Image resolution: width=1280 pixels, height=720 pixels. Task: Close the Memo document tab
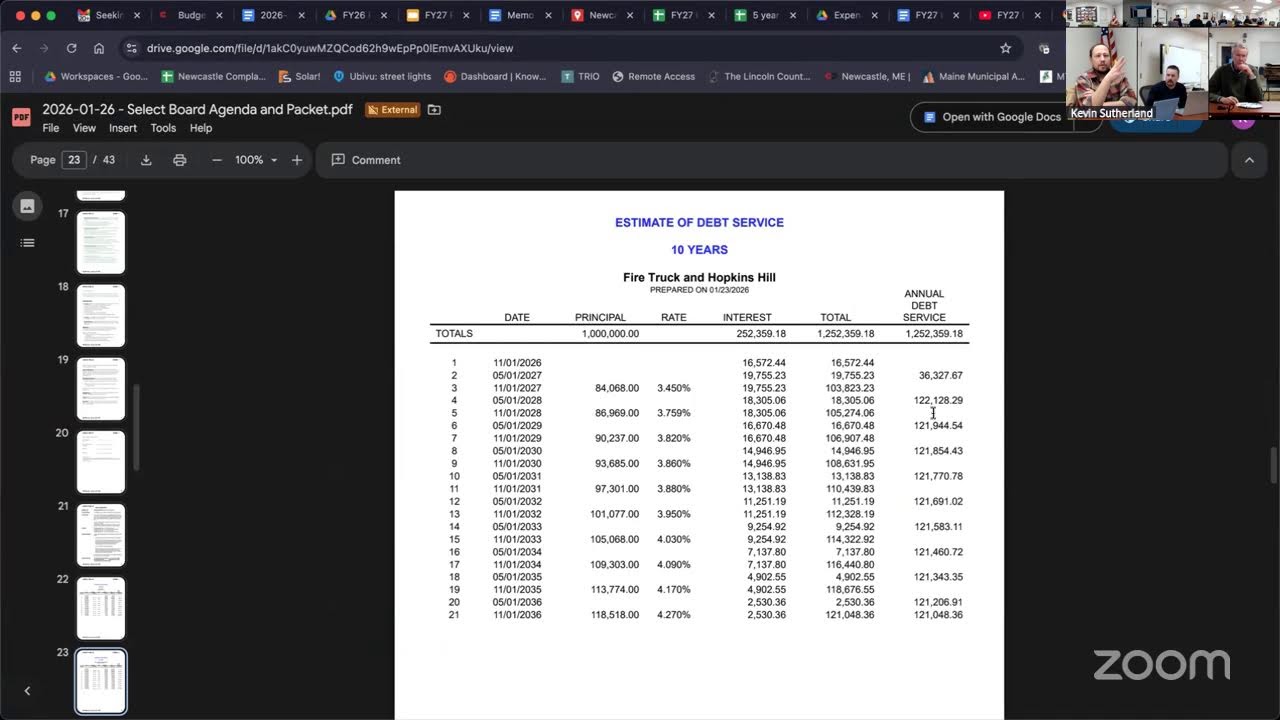548,16
